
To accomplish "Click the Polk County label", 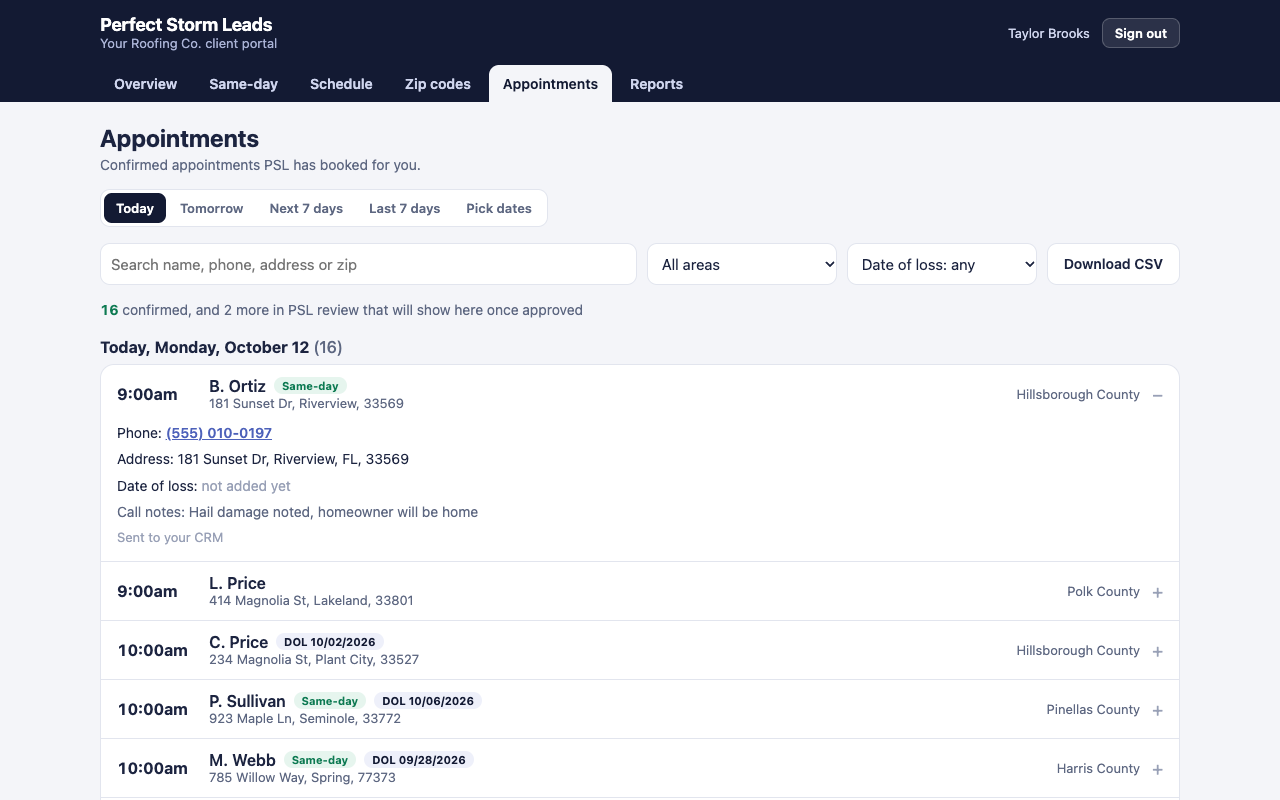I will pyautogui.click(x=1103, y=591).
